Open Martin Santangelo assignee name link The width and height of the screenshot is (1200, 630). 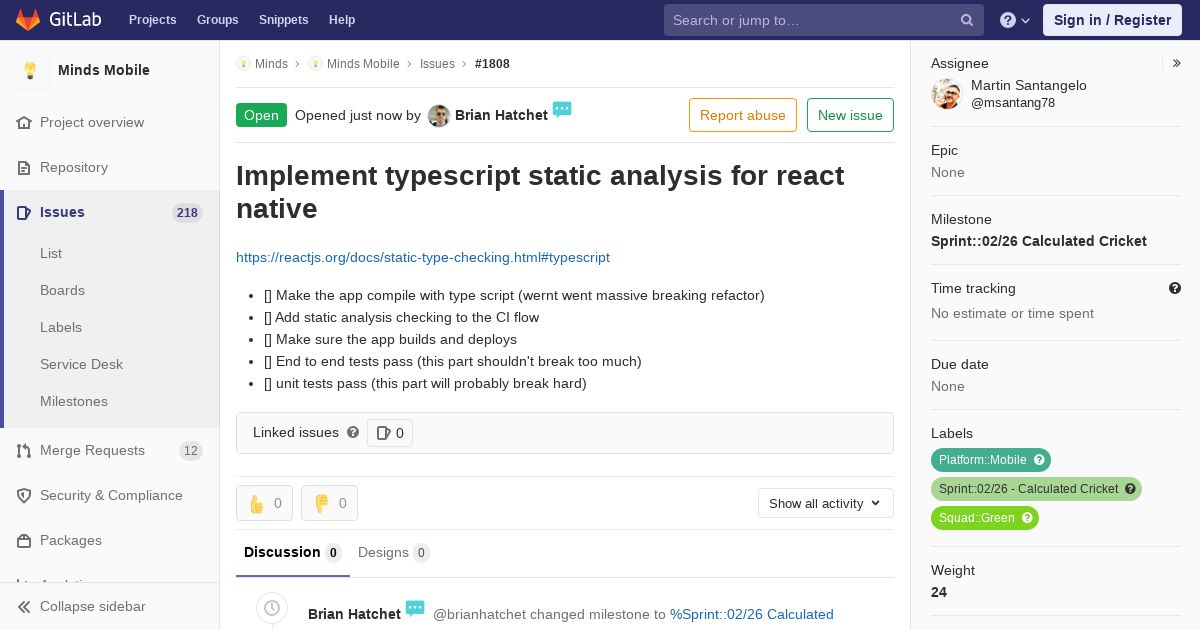tap(1029, 86)
